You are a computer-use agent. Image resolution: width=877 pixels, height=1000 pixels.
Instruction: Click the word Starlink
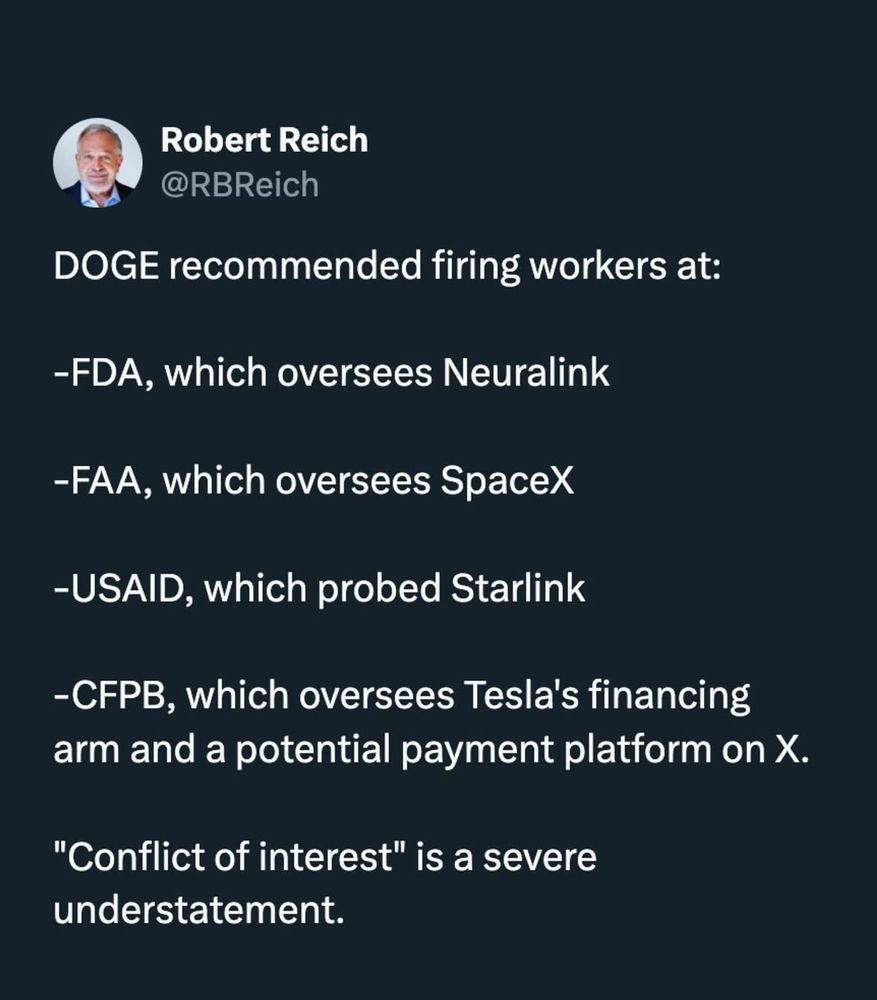[517, 587]
